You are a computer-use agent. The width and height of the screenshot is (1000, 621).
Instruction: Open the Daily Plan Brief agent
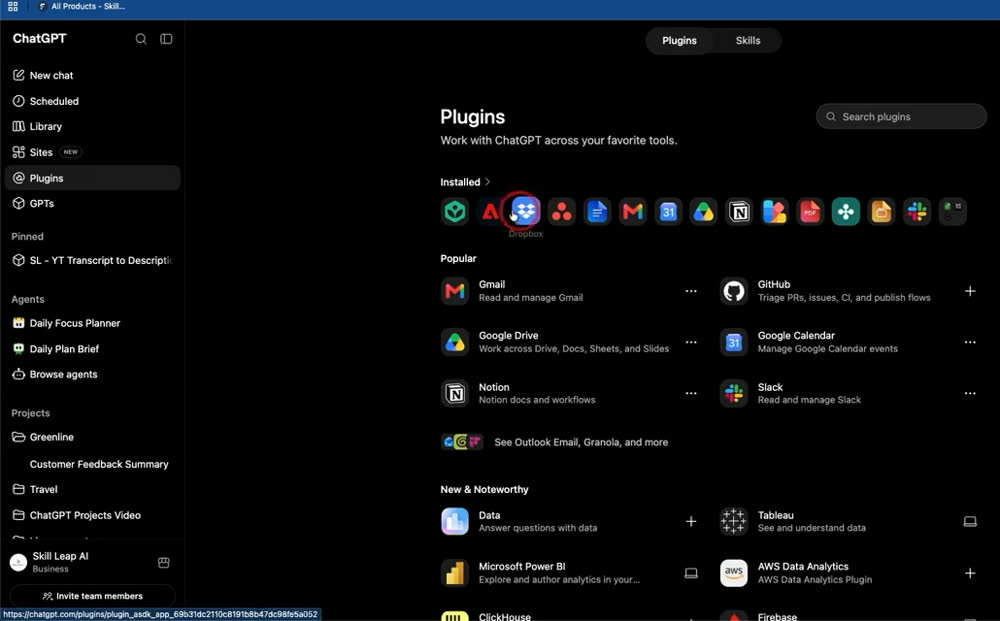click(92, 349)
